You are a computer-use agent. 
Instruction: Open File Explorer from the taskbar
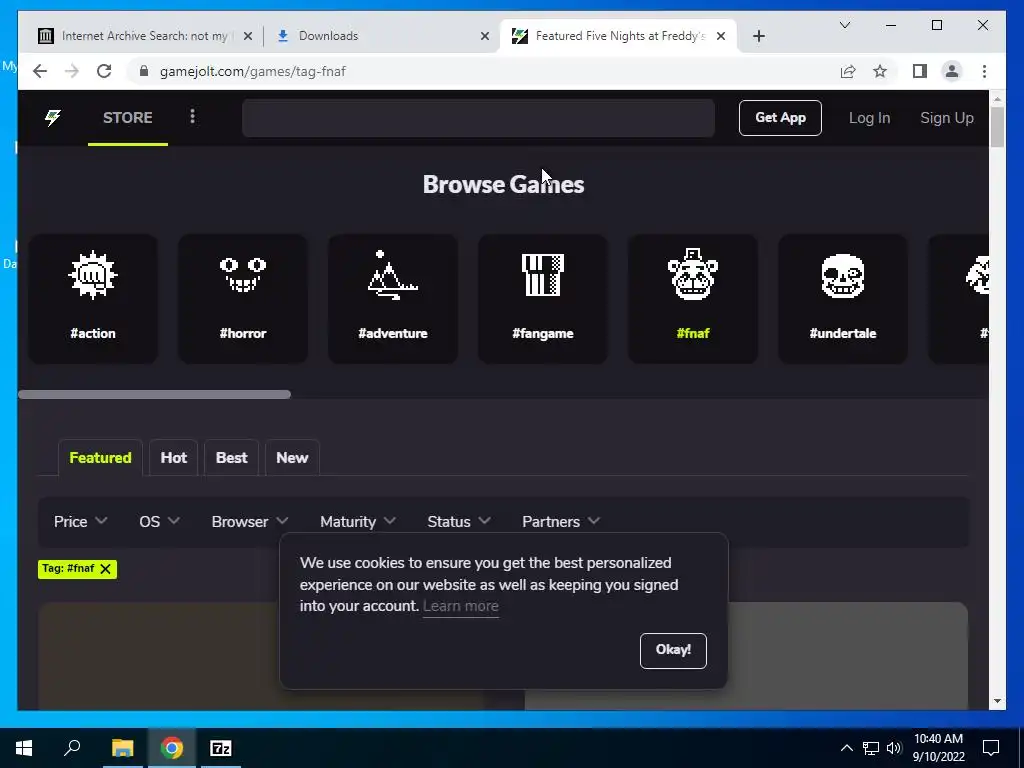click(122, 748)
